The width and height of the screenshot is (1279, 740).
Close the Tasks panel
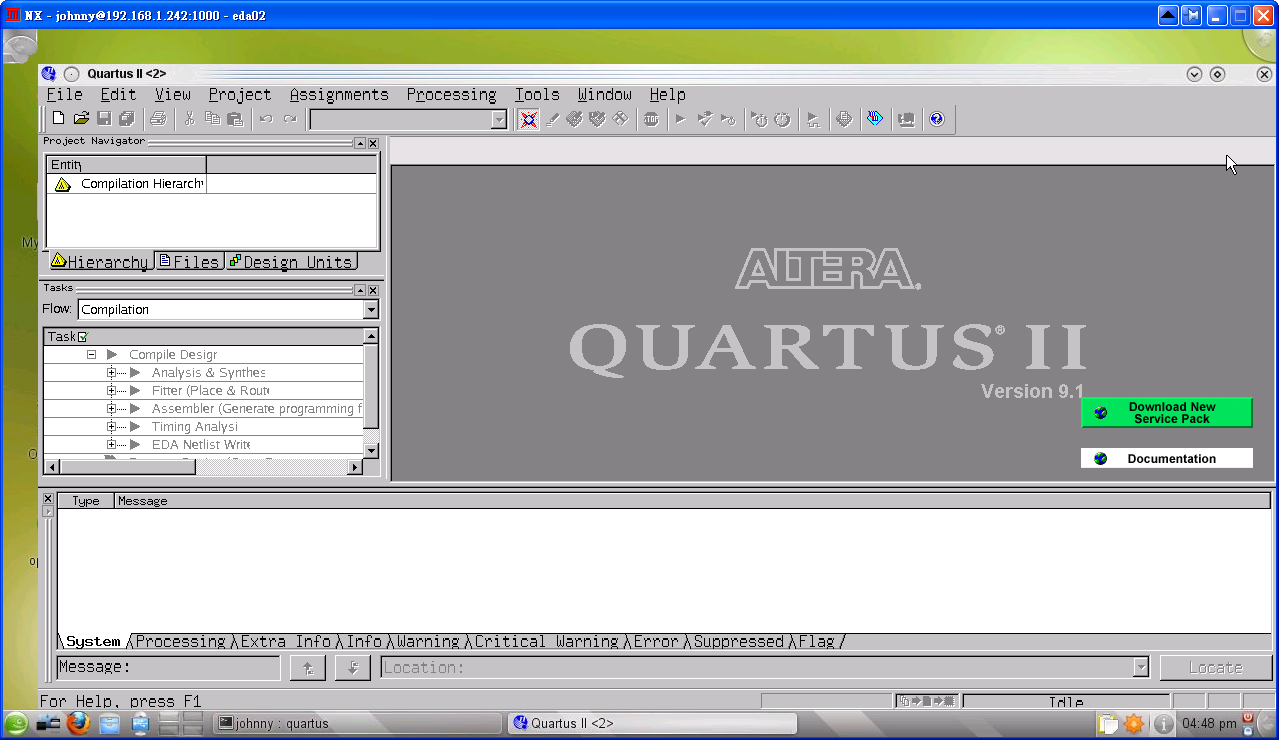tap(373, 290)
